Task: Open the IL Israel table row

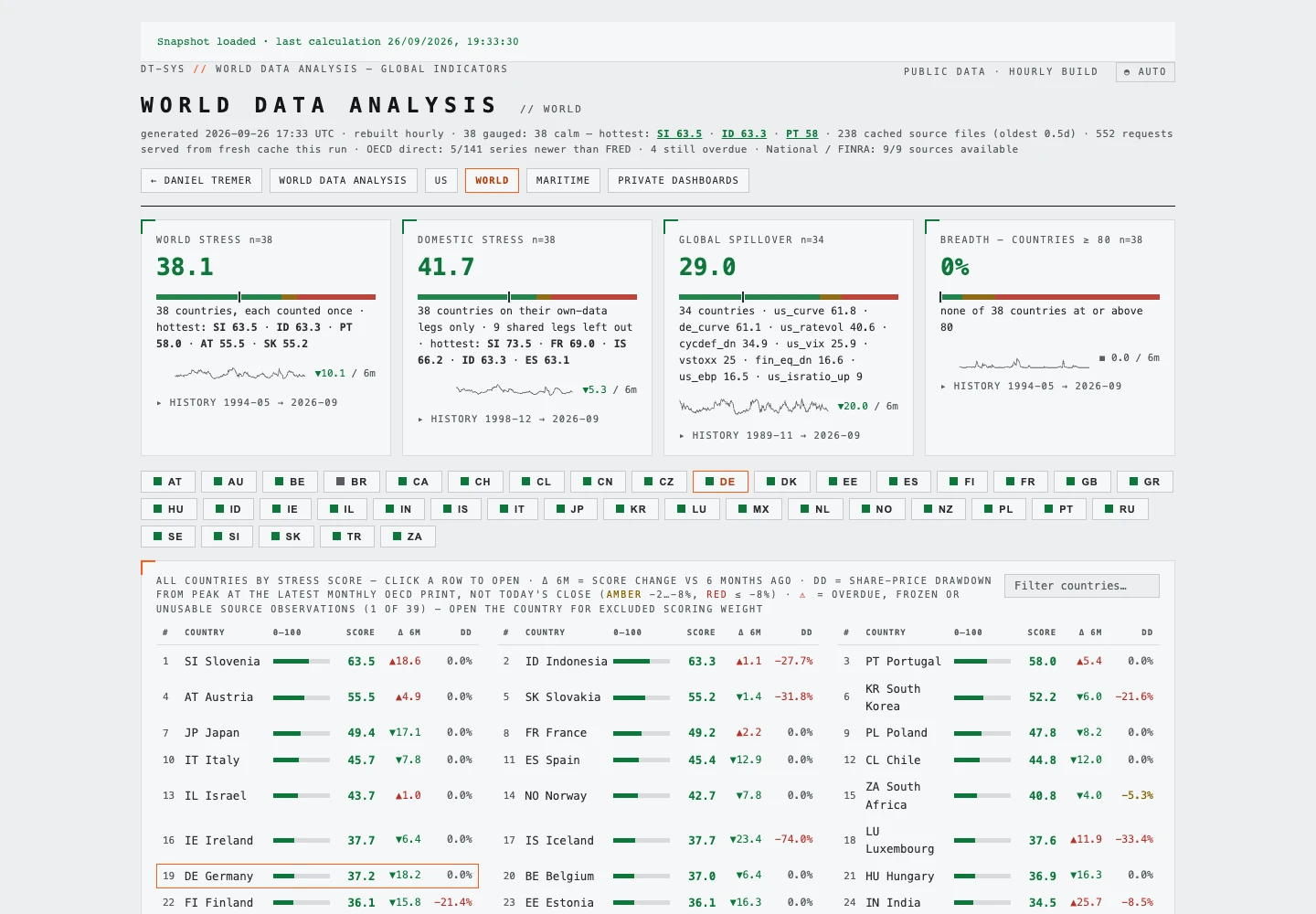Action: 317,796
